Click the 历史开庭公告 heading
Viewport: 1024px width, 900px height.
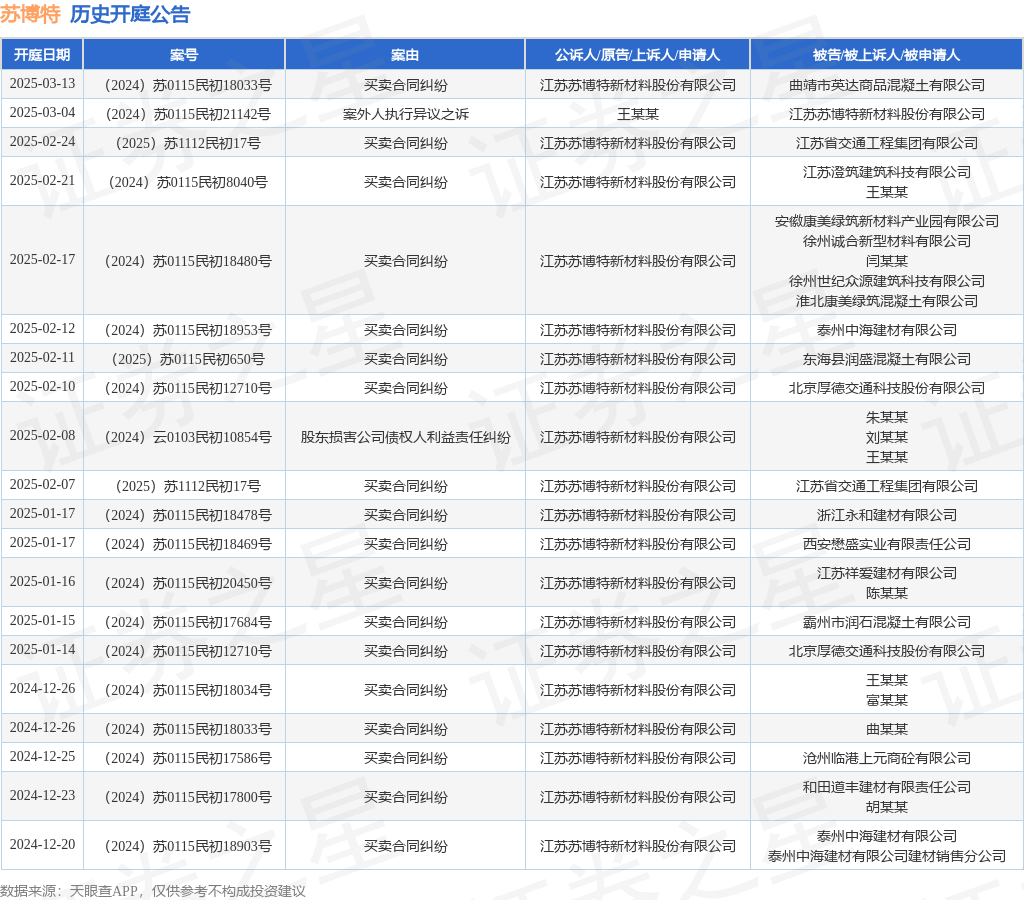click(130, 14)
